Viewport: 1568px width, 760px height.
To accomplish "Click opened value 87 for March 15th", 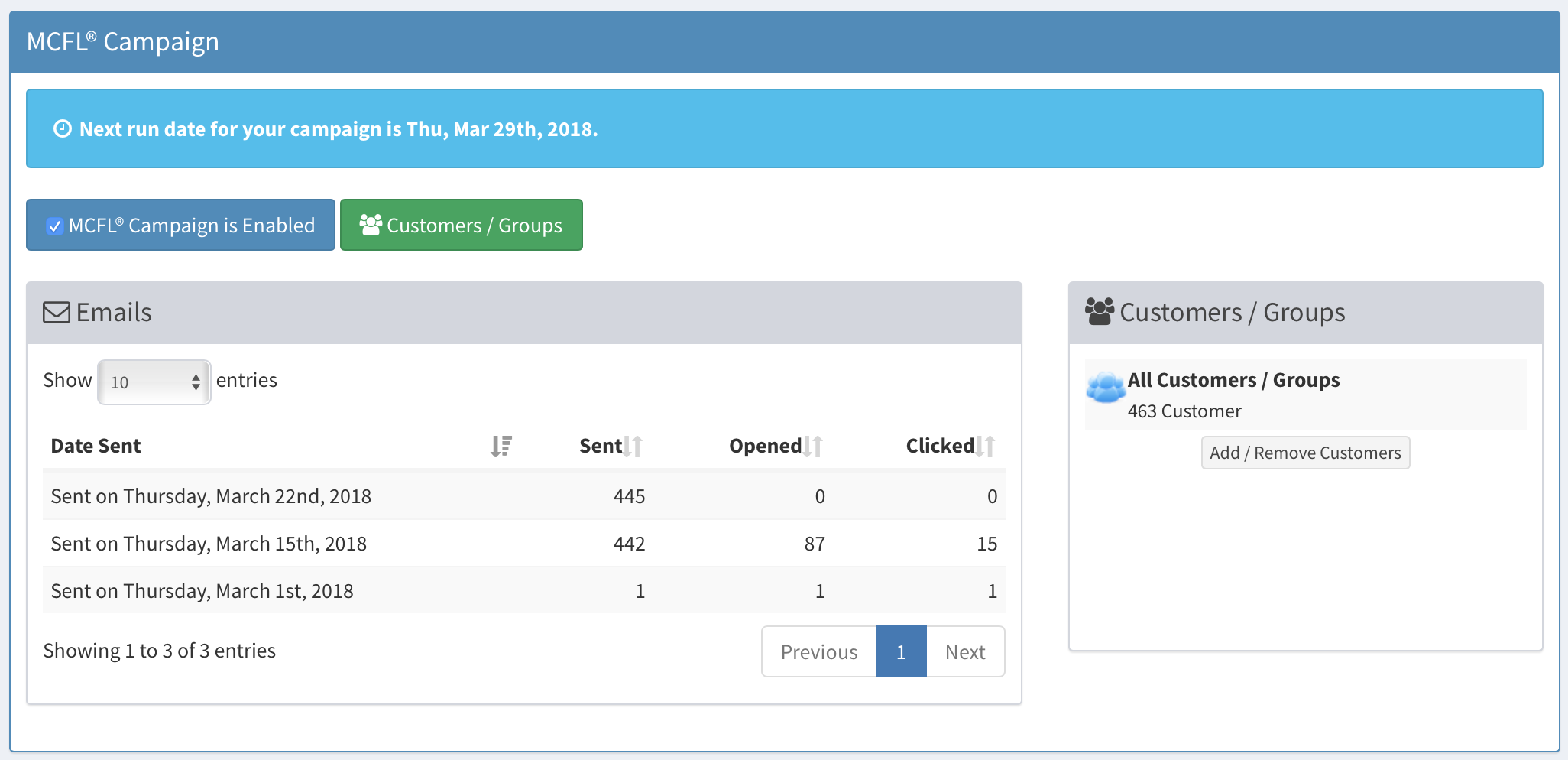I will [x=815, y=544].
